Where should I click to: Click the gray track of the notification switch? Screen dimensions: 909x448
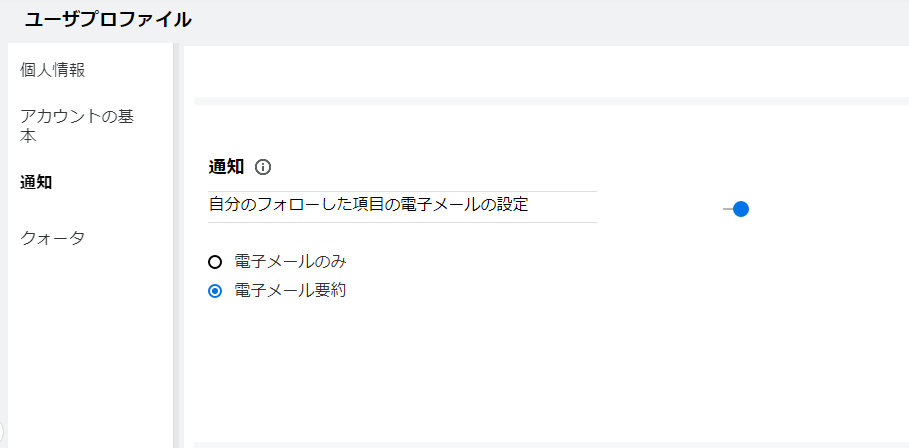click(727, 209)
